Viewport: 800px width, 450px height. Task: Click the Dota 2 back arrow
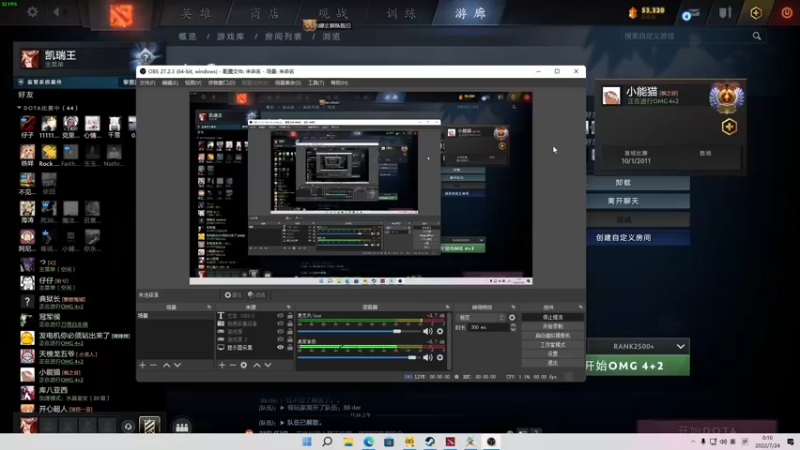point(57,12)
